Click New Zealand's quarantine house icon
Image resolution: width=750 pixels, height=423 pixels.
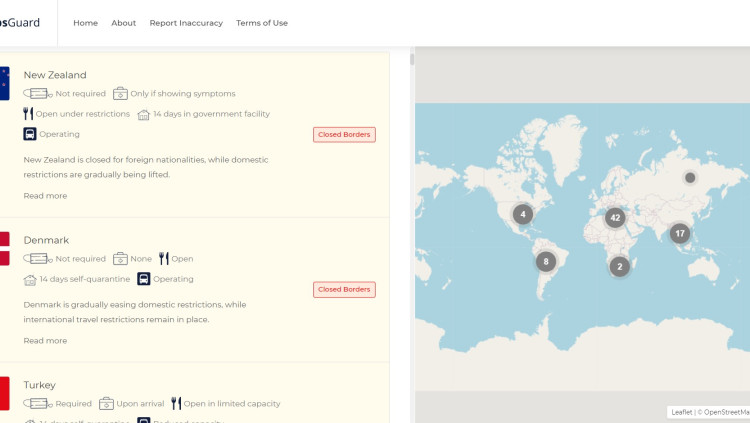click(x=143, y=114)
